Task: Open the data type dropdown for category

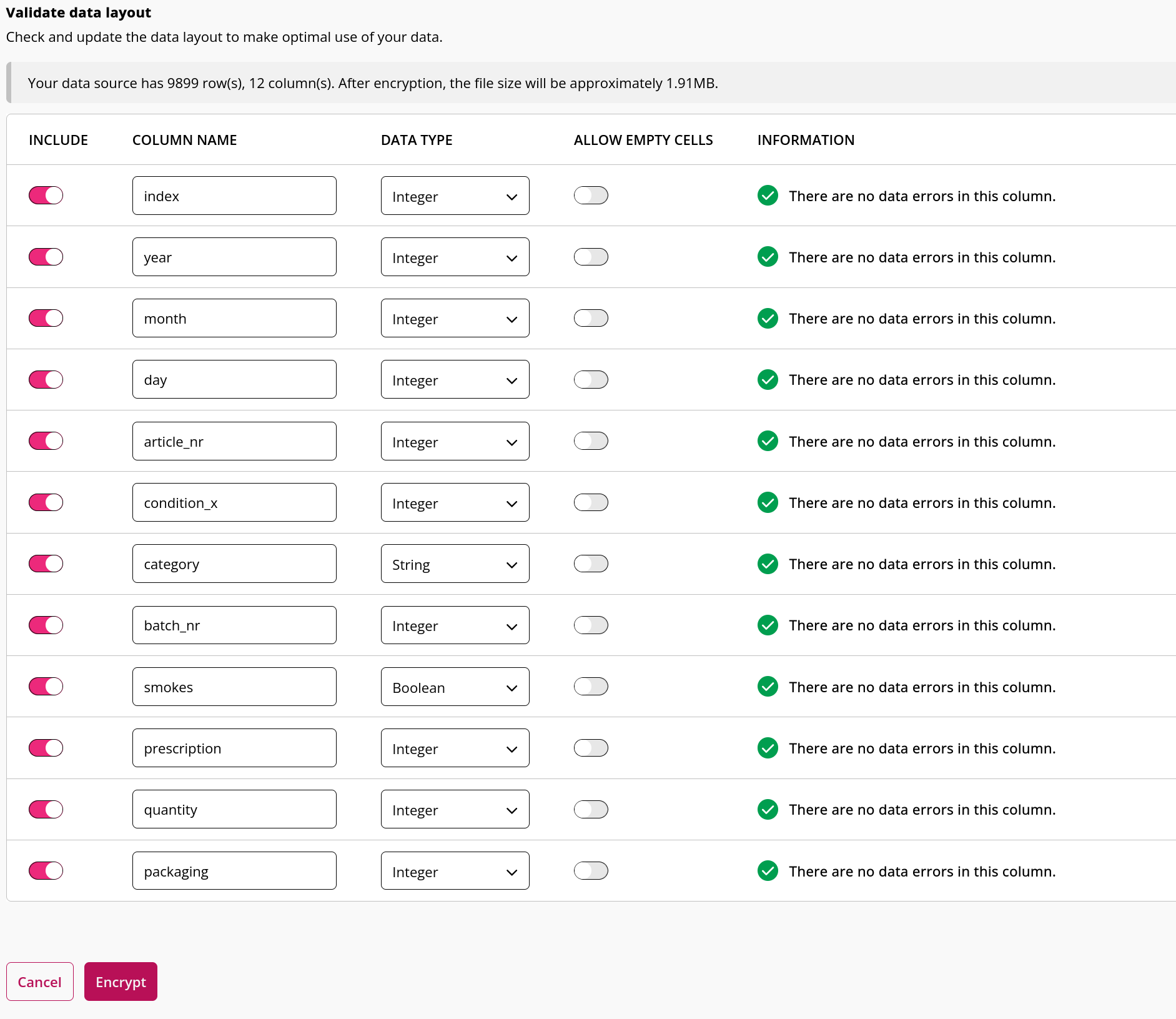Action: [x=455, y=564]
